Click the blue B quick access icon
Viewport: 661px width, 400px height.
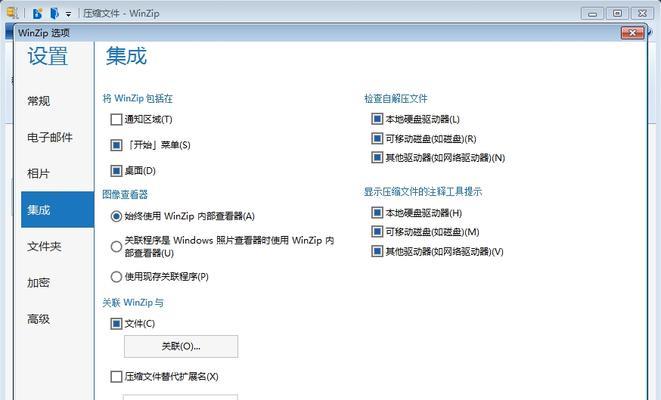[38, 13]
